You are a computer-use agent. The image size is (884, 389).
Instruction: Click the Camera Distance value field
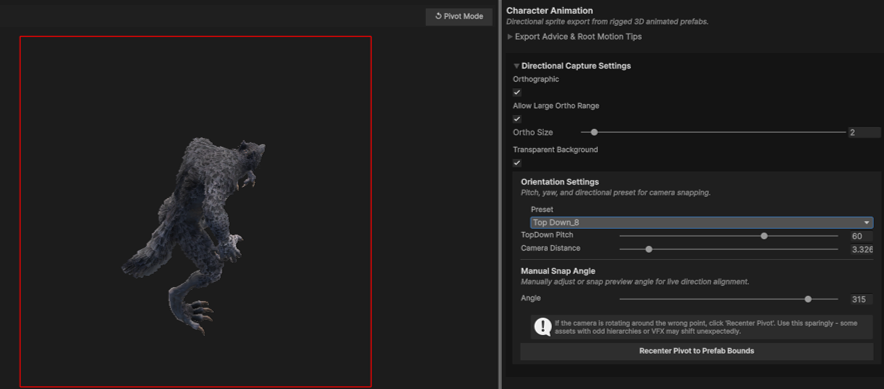coord(861,249)
